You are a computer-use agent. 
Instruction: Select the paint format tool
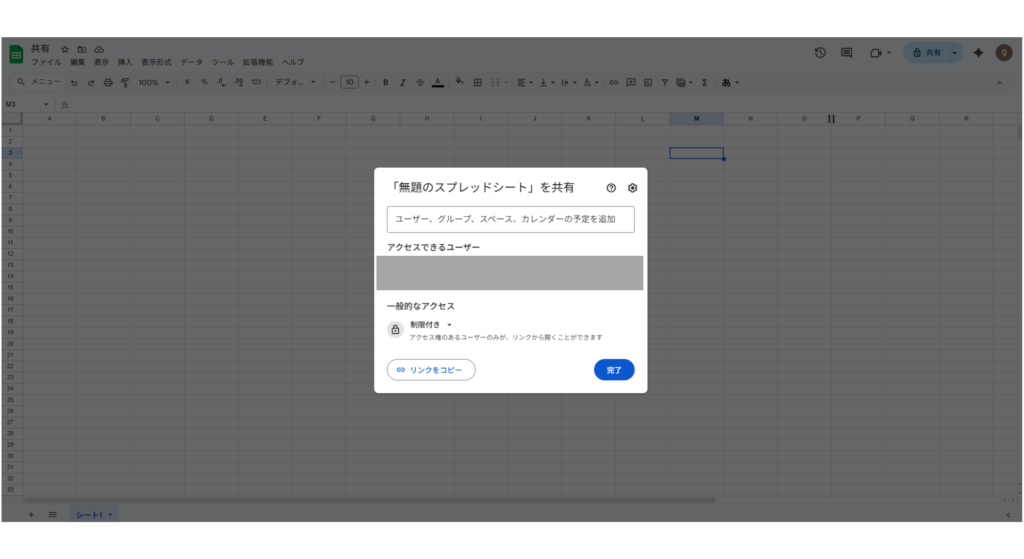(x=125, y=83)
